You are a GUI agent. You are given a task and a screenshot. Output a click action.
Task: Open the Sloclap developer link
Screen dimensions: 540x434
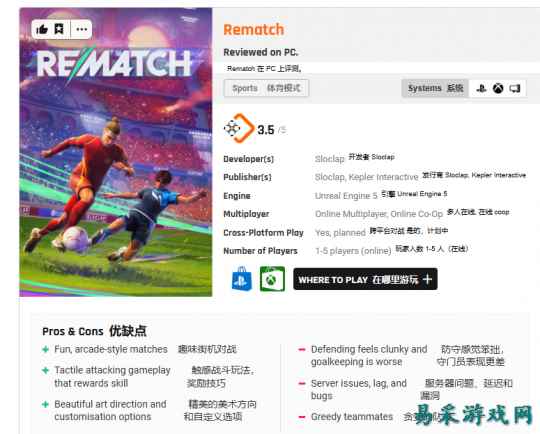[x=330, y=159]
